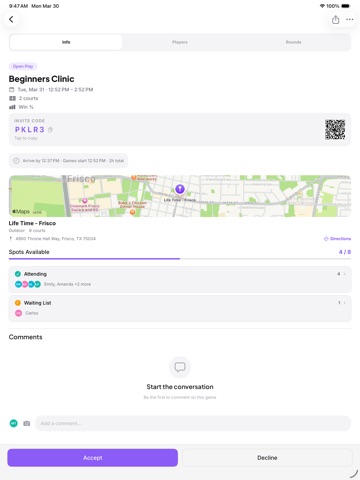Tap Emily, Amanda +2 more text
The height and width of the screenshot is (480, 360).
pyautogui.click(x=67, y=284)
